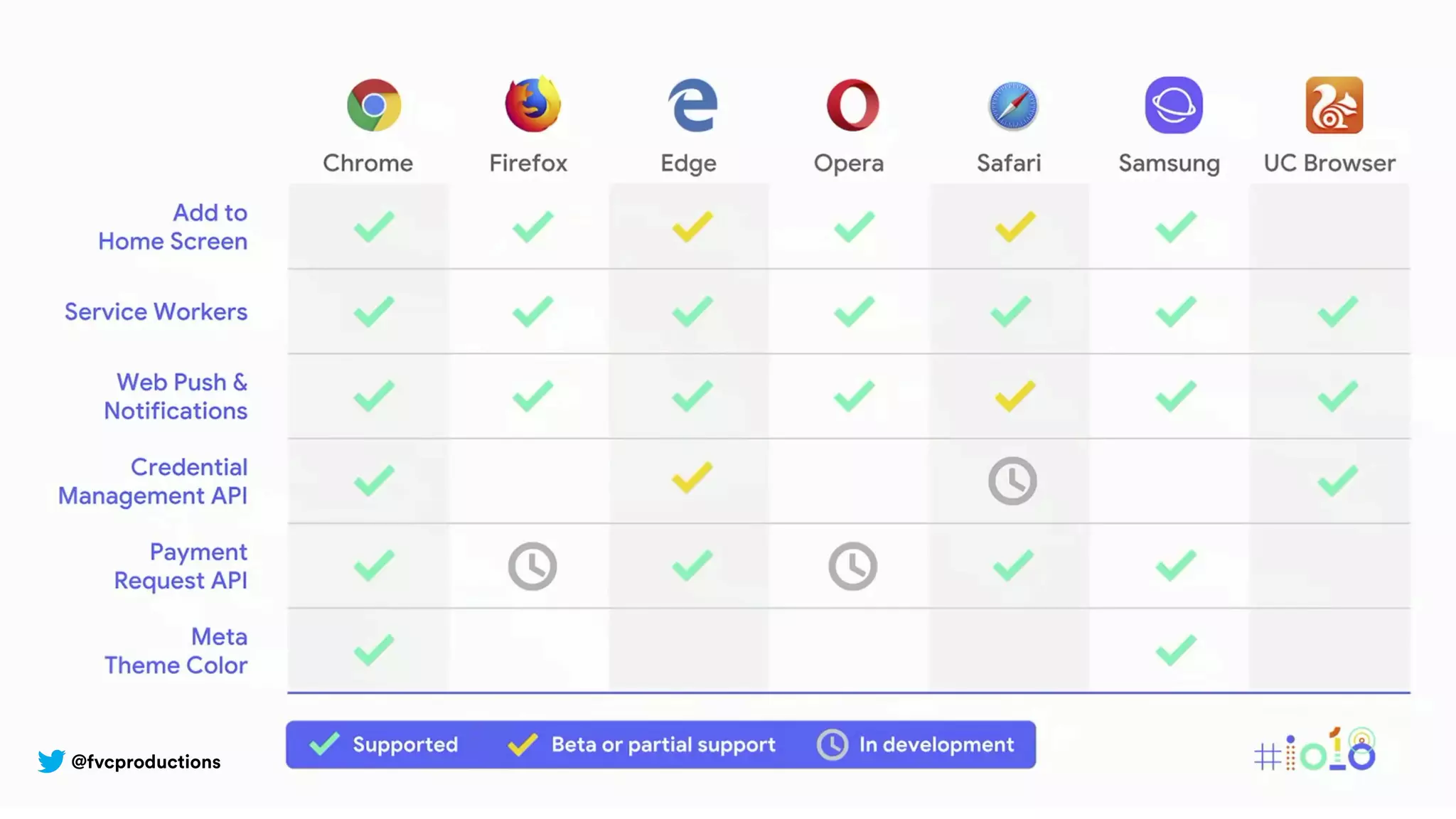Click Edge's yellow Add to Home Screen checkmark

pos(692,227)
